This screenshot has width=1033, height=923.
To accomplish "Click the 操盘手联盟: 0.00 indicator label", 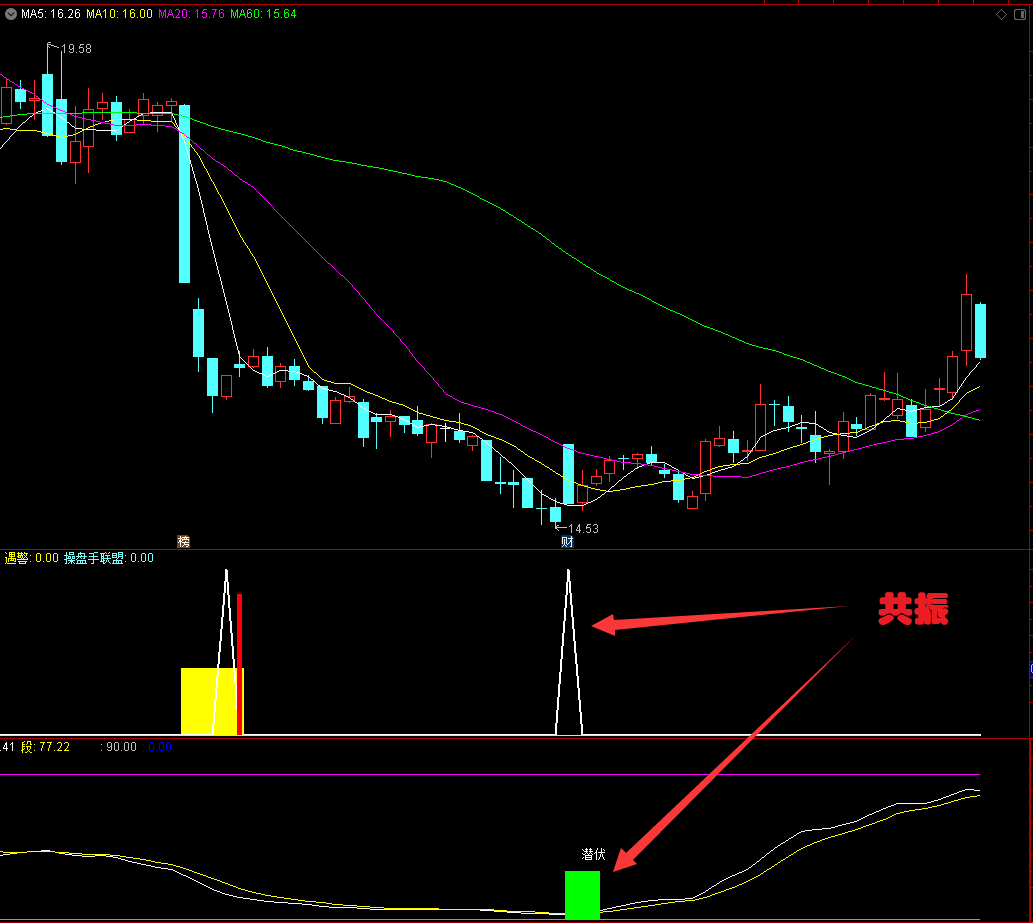I will pos(109,558).
